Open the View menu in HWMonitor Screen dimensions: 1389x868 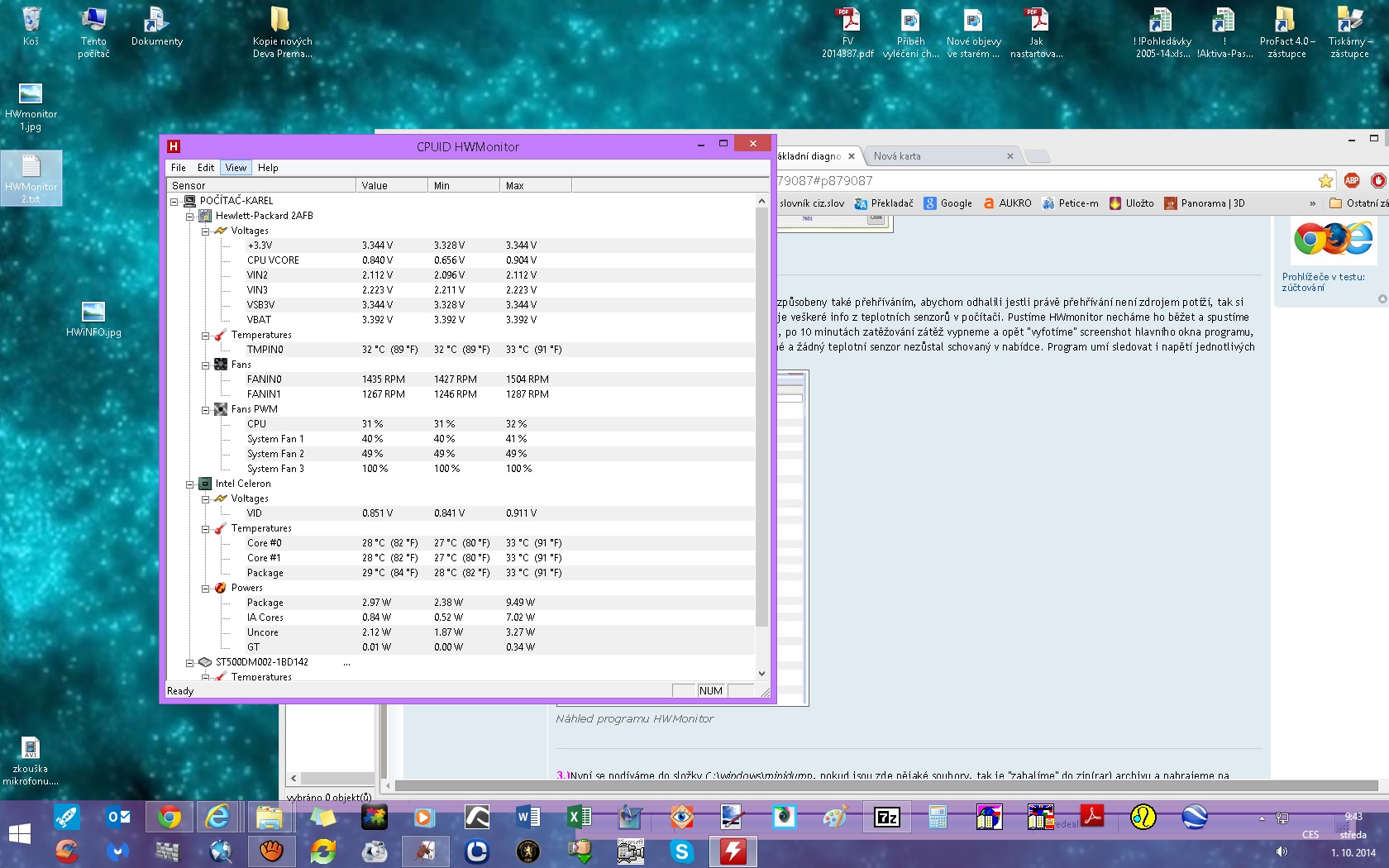click(x=236, y=168)
